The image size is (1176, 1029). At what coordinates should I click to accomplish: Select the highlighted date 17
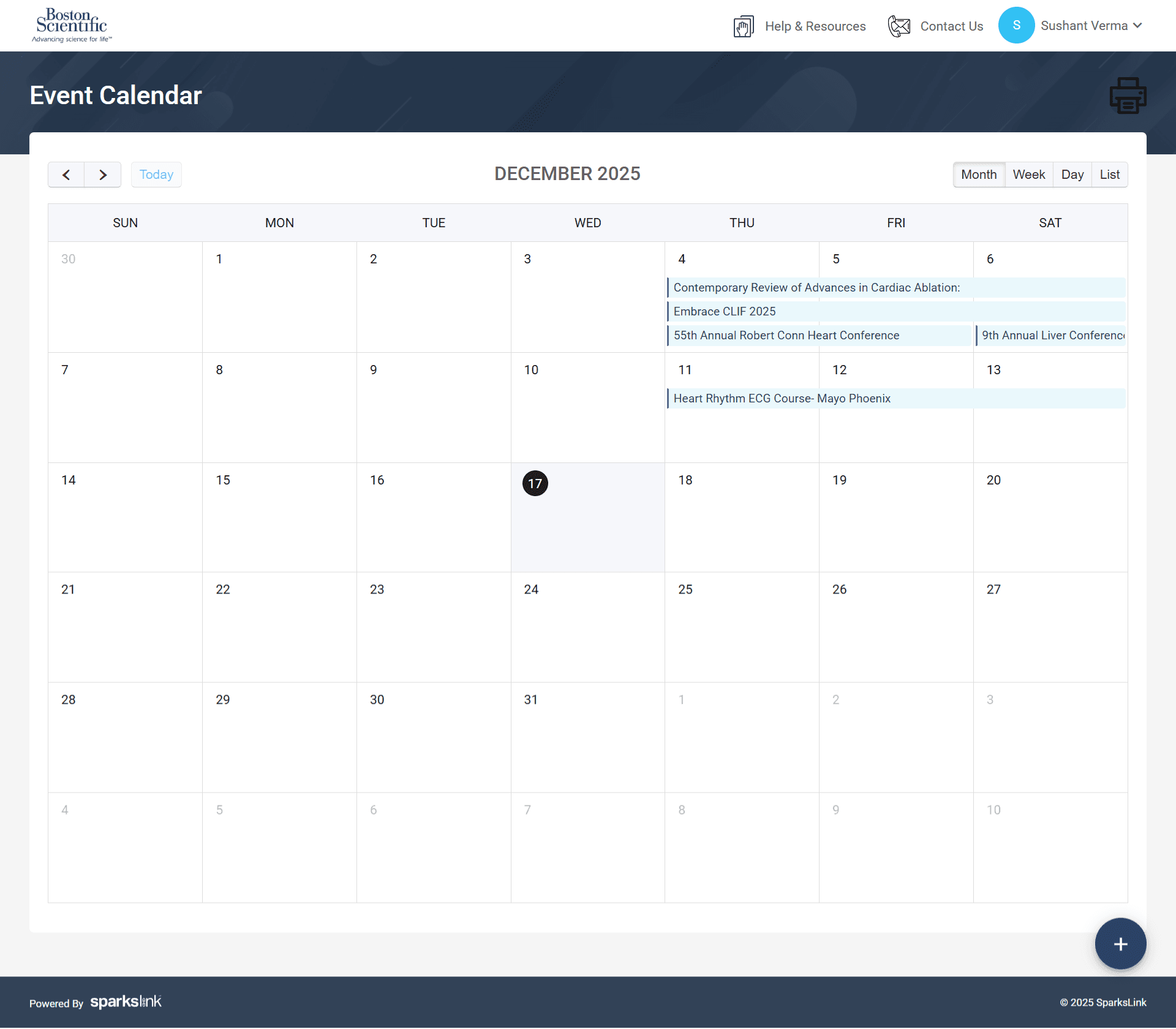(535, 484)
